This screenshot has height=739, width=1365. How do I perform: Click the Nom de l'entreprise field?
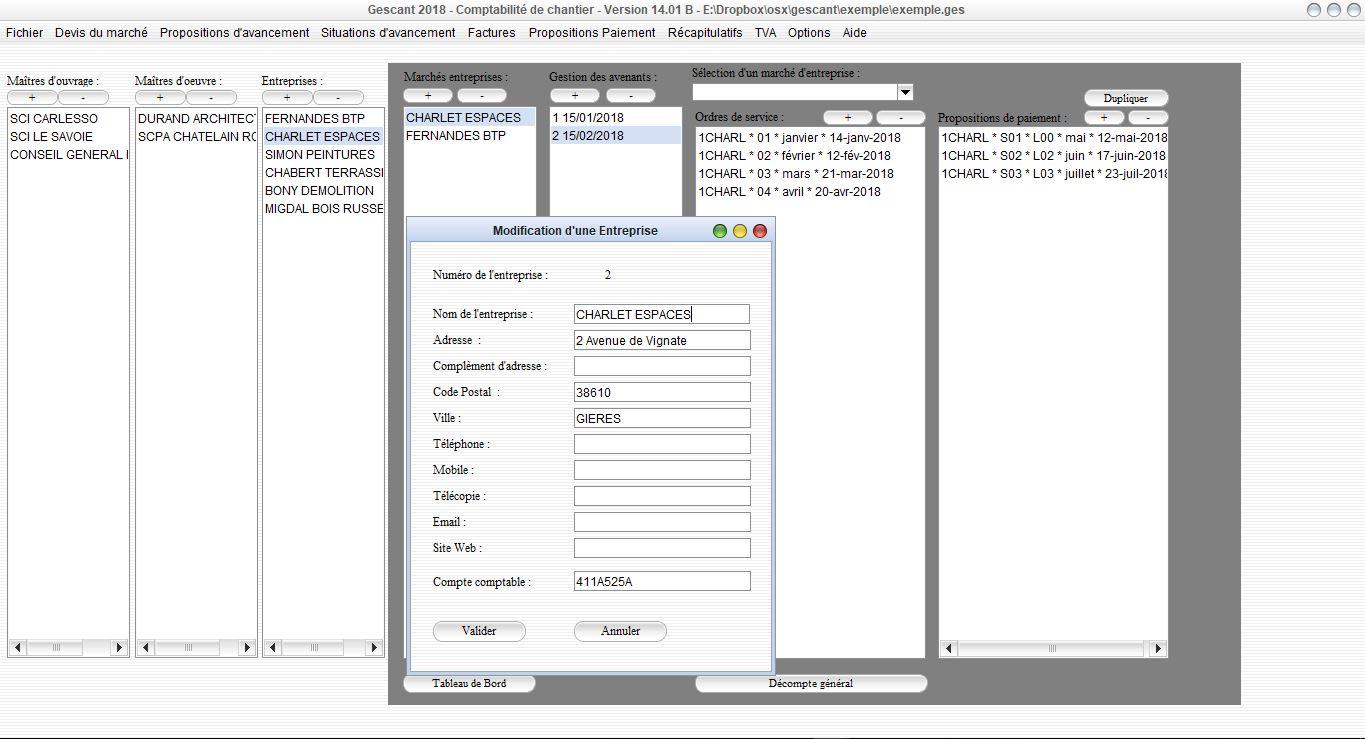[x=662, y=314]
